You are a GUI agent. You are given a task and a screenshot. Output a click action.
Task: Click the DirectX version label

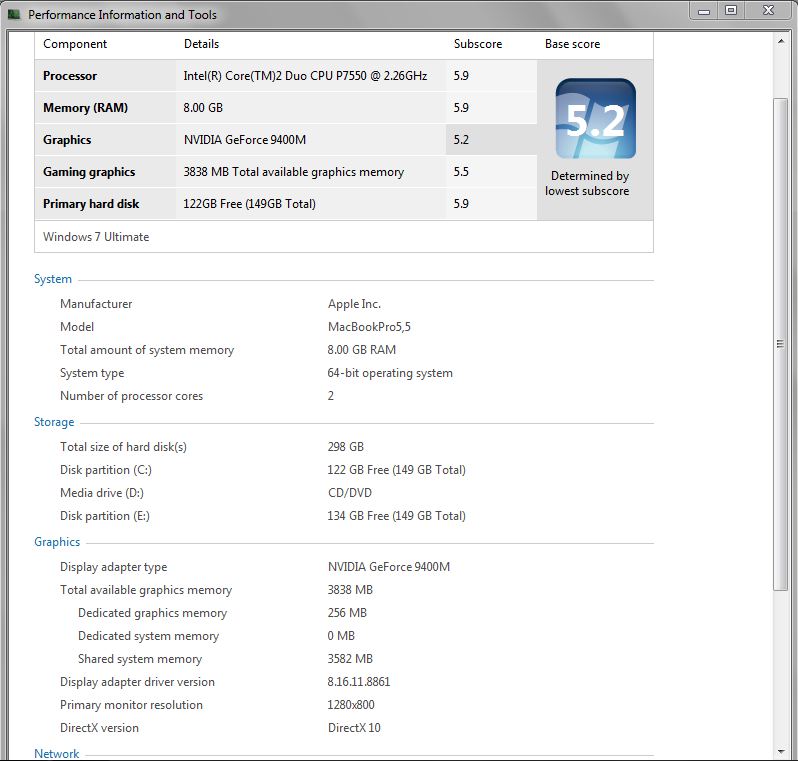coord(99,728)
